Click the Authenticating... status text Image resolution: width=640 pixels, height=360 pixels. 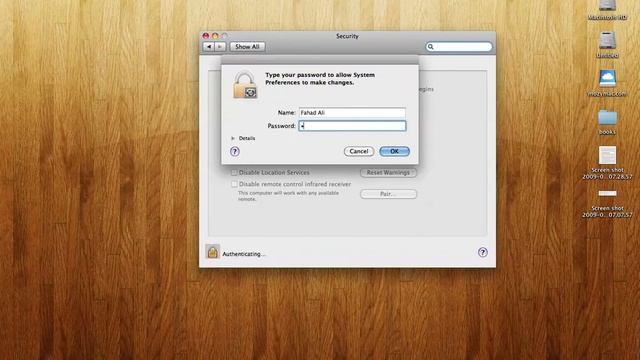coord(244,254)
